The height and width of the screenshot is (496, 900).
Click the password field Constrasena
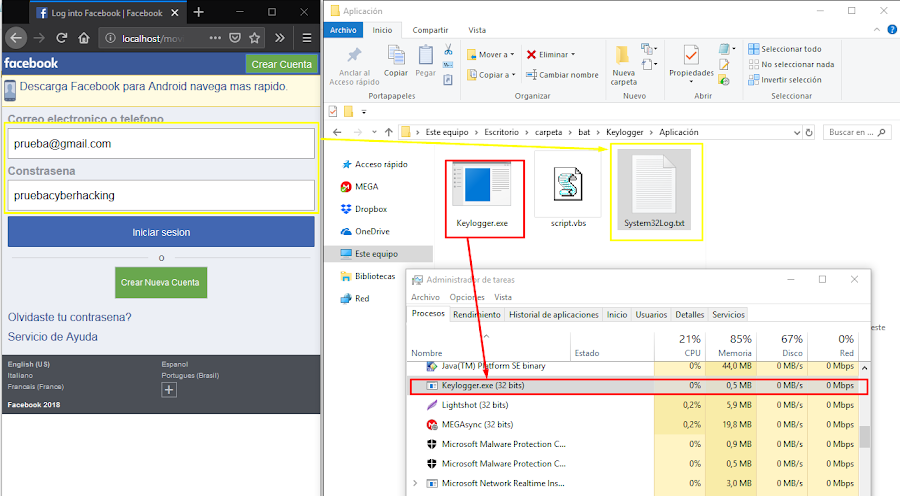pyautogui.click(x=161, y=195)
